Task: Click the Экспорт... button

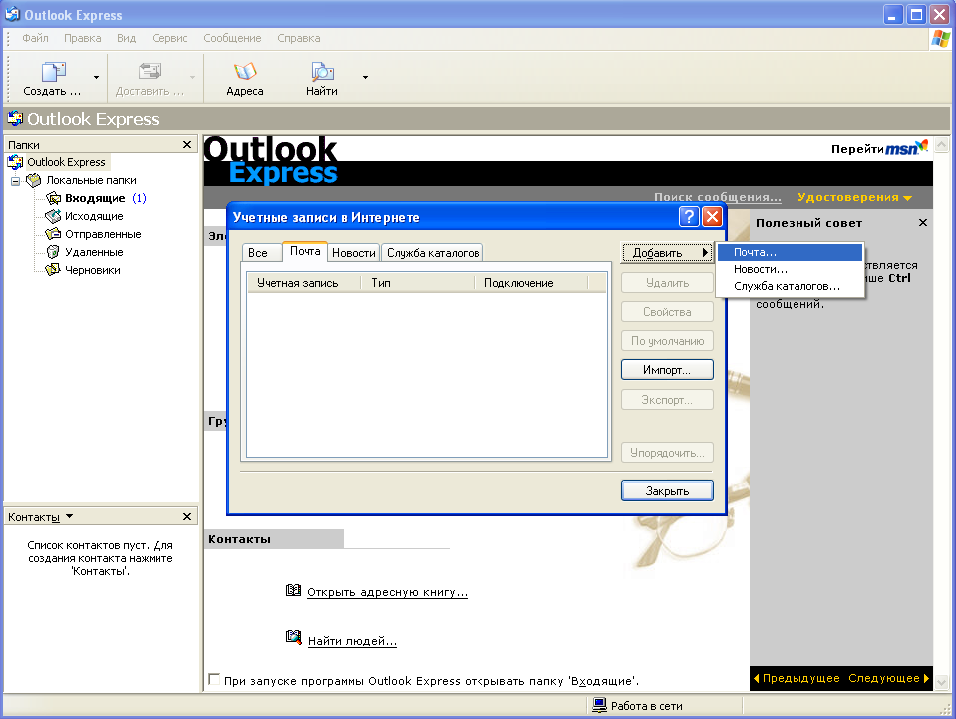Action: tap(667, 400)
